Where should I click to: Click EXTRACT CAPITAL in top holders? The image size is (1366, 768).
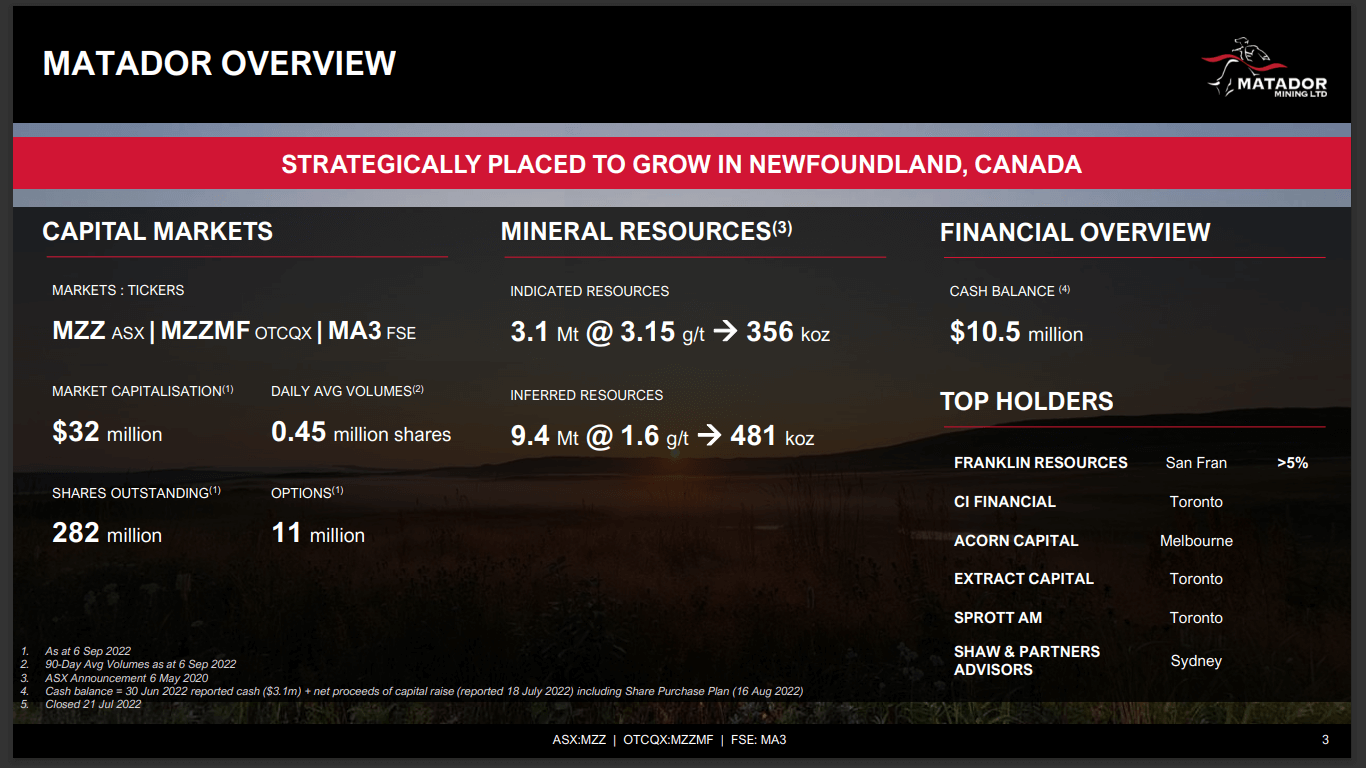(1024, 579)
